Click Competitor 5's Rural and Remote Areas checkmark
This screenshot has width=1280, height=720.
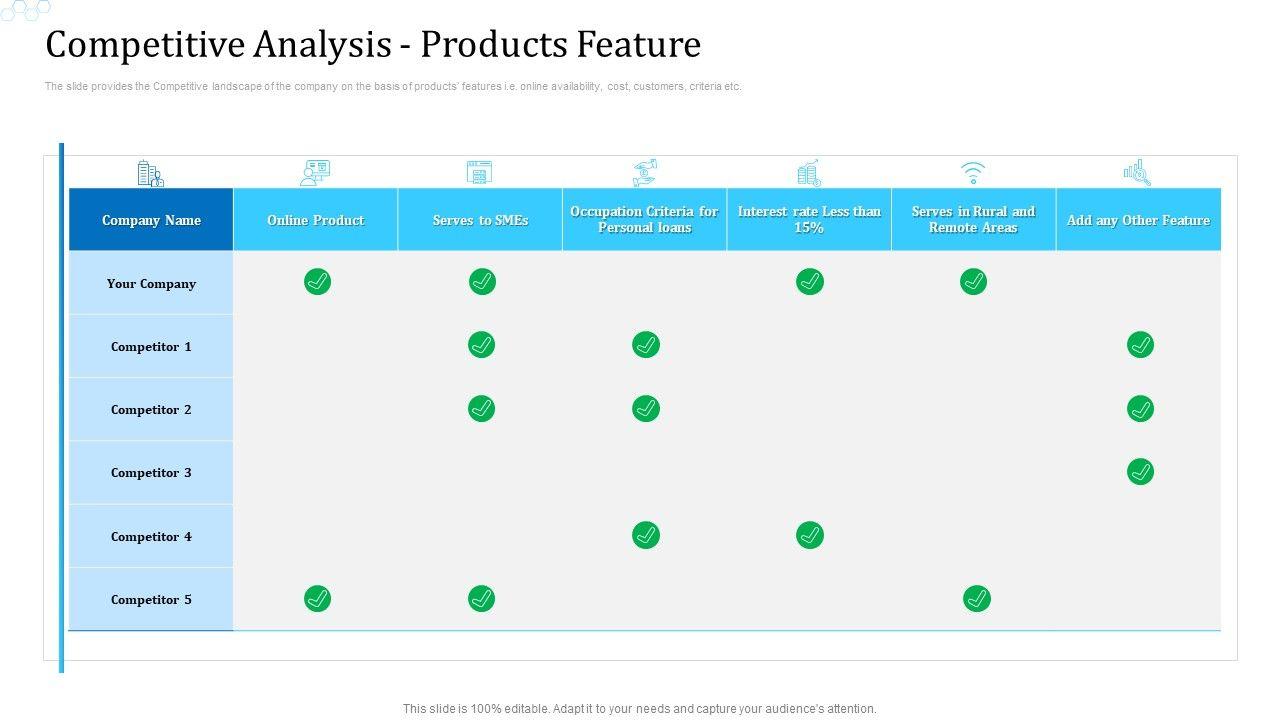[x=976, y=598]
